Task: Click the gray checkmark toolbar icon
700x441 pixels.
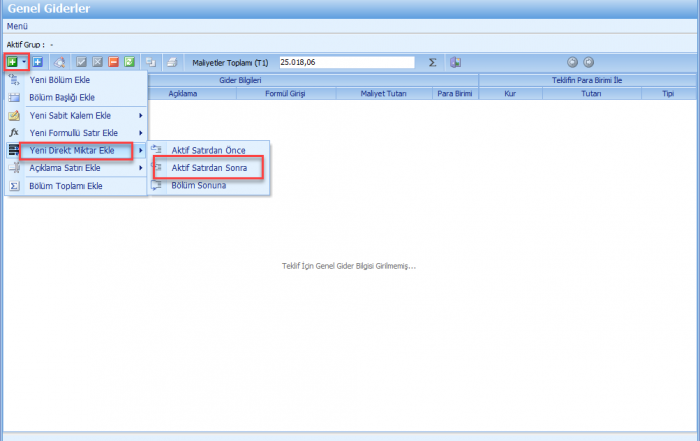Action: [x=82, y=62]
